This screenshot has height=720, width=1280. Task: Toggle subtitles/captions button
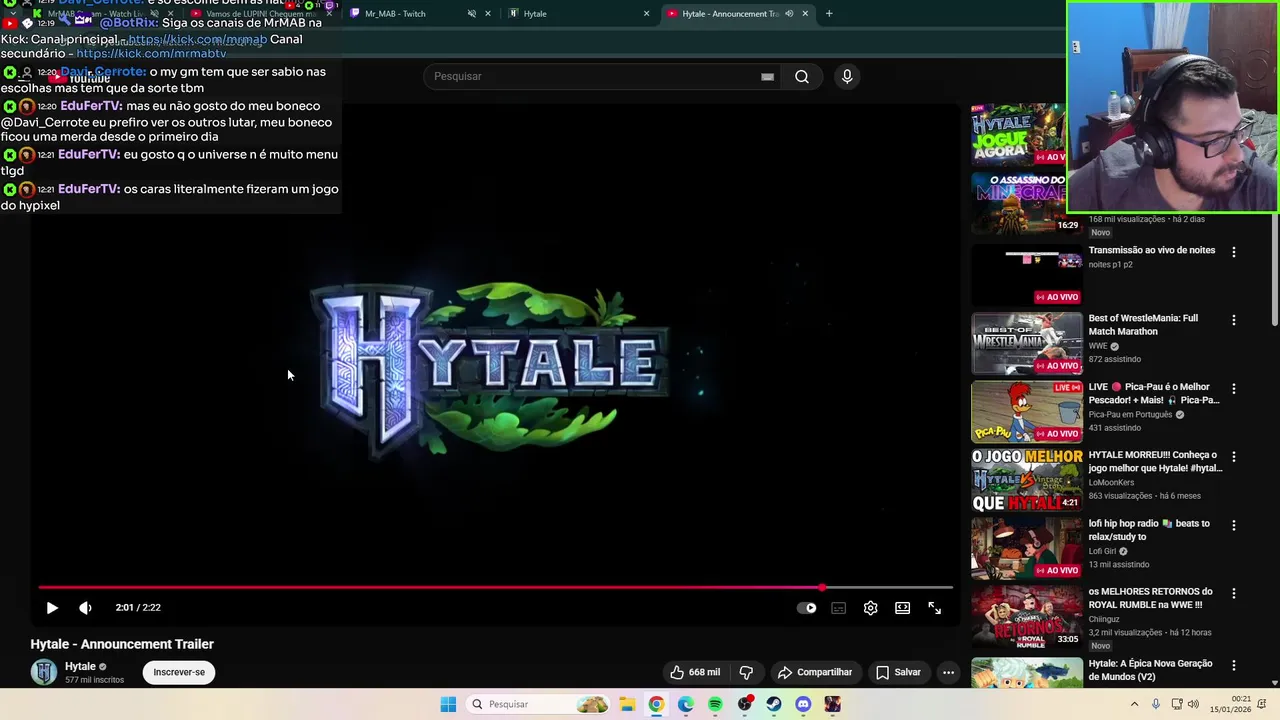click(x=838, y=608)
